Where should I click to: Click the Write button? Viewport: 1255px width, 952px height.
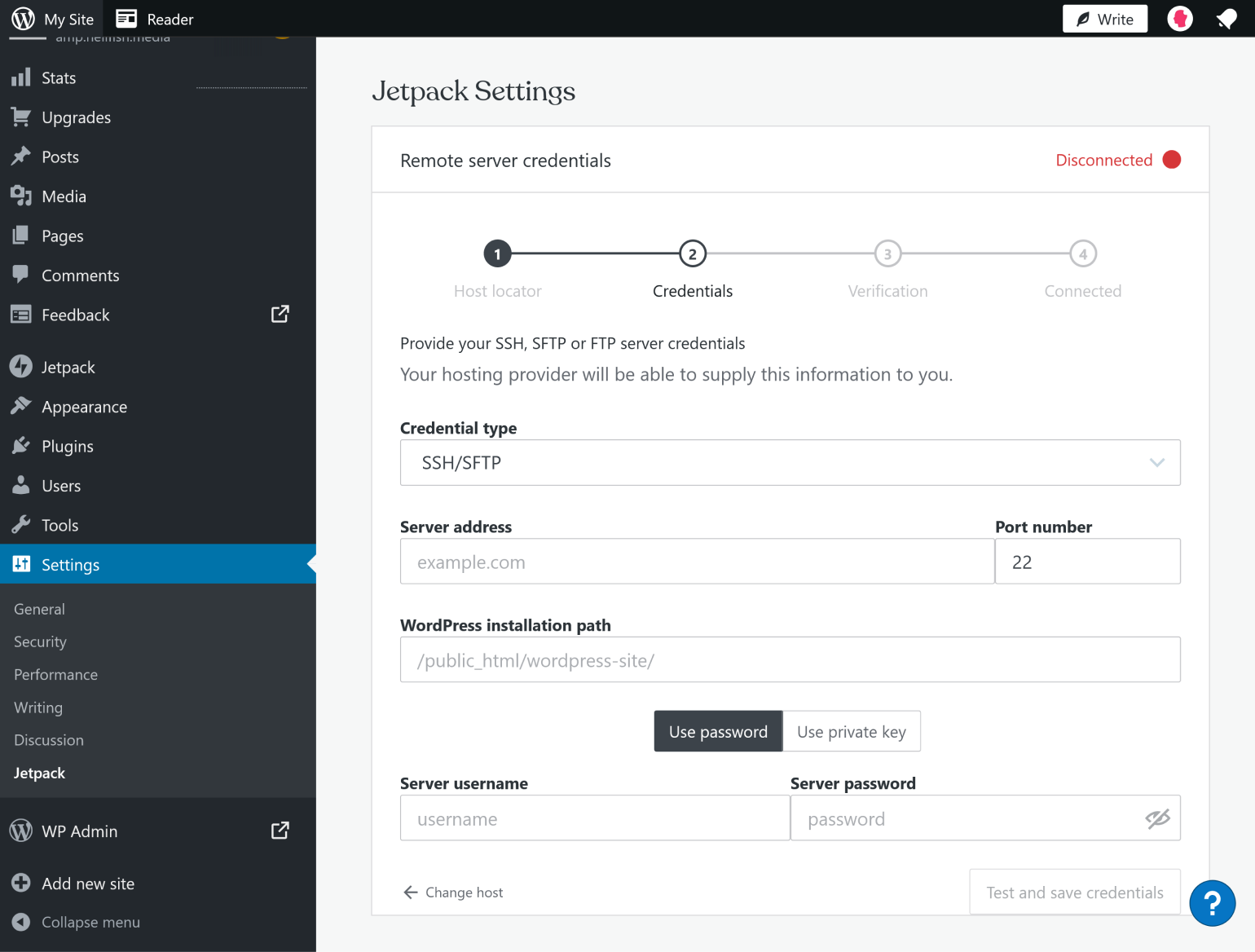pos(1105,19)
